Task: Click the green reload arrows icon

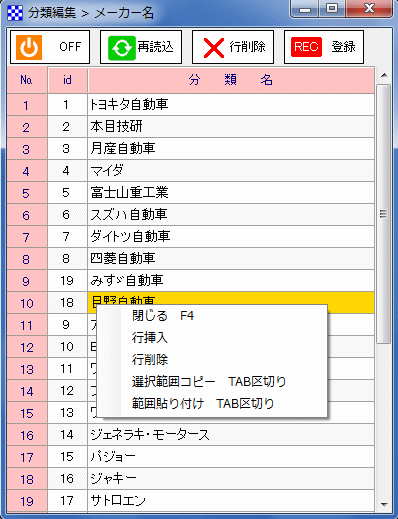Action: pos(122,48)
